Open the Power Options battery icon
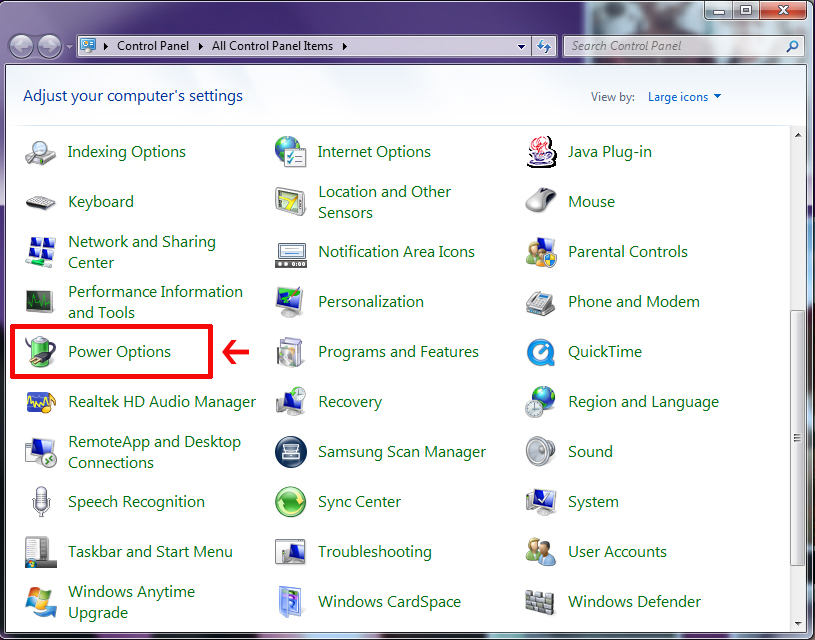The image size is (815, 640). click(x=41, y=351)
